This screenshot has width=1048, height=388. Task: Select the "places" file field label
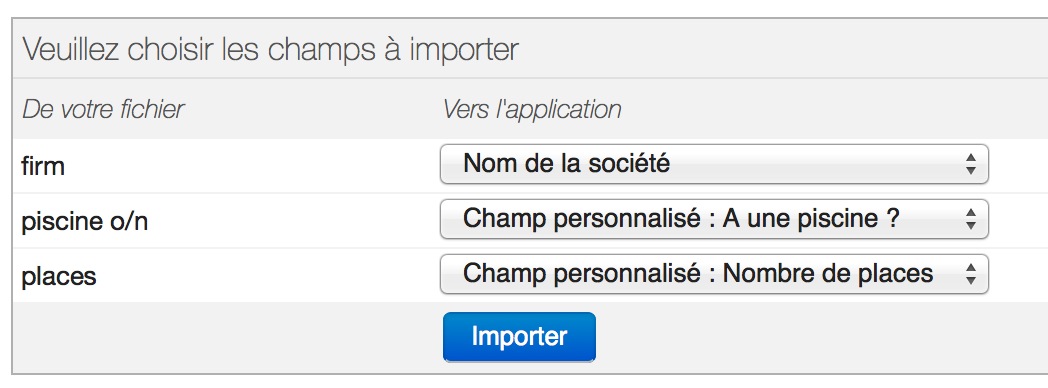[59, 276]
